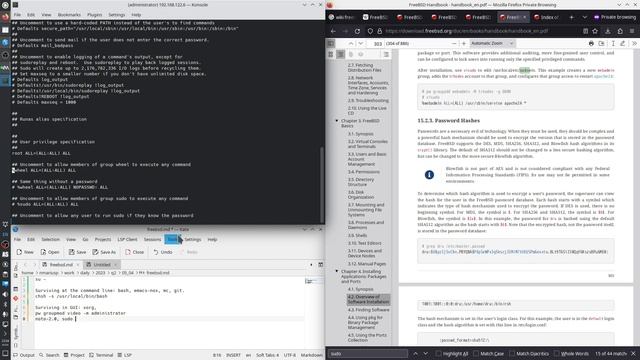This screenshot has width=640, height=360.
Task: Enable Whole Words in find bar
Action: (x=571, y=354)
